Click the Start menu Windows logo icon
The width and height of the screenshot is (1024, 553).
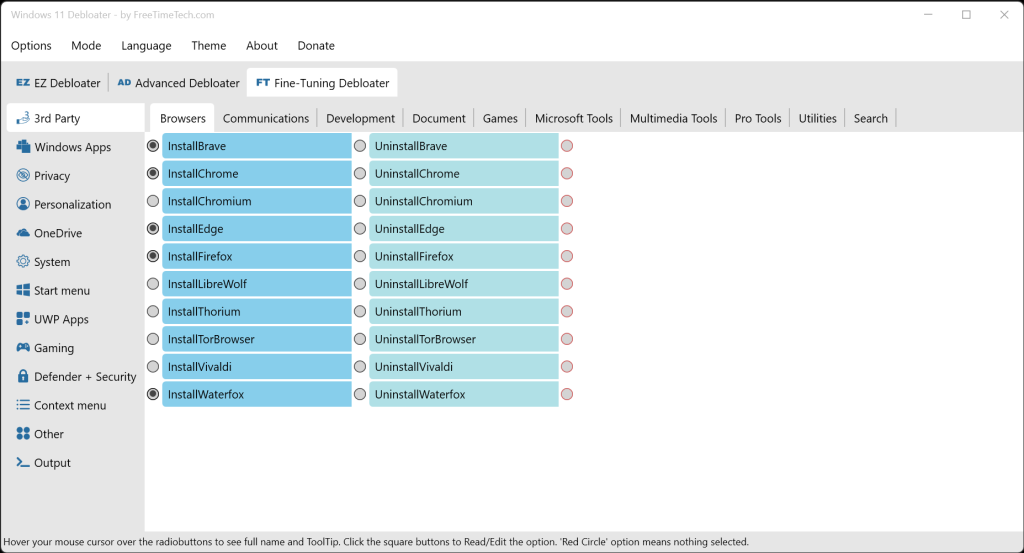point(23,291)
